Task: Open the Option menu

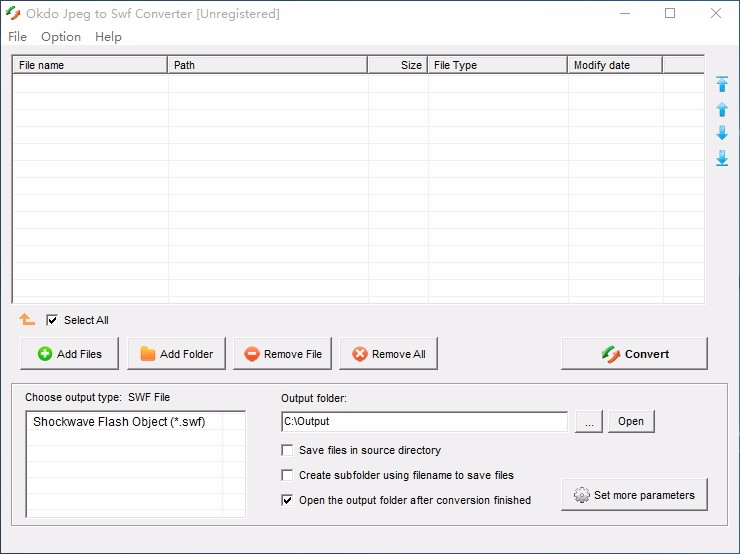Action: pyautogui.click(x=61, y=37)
